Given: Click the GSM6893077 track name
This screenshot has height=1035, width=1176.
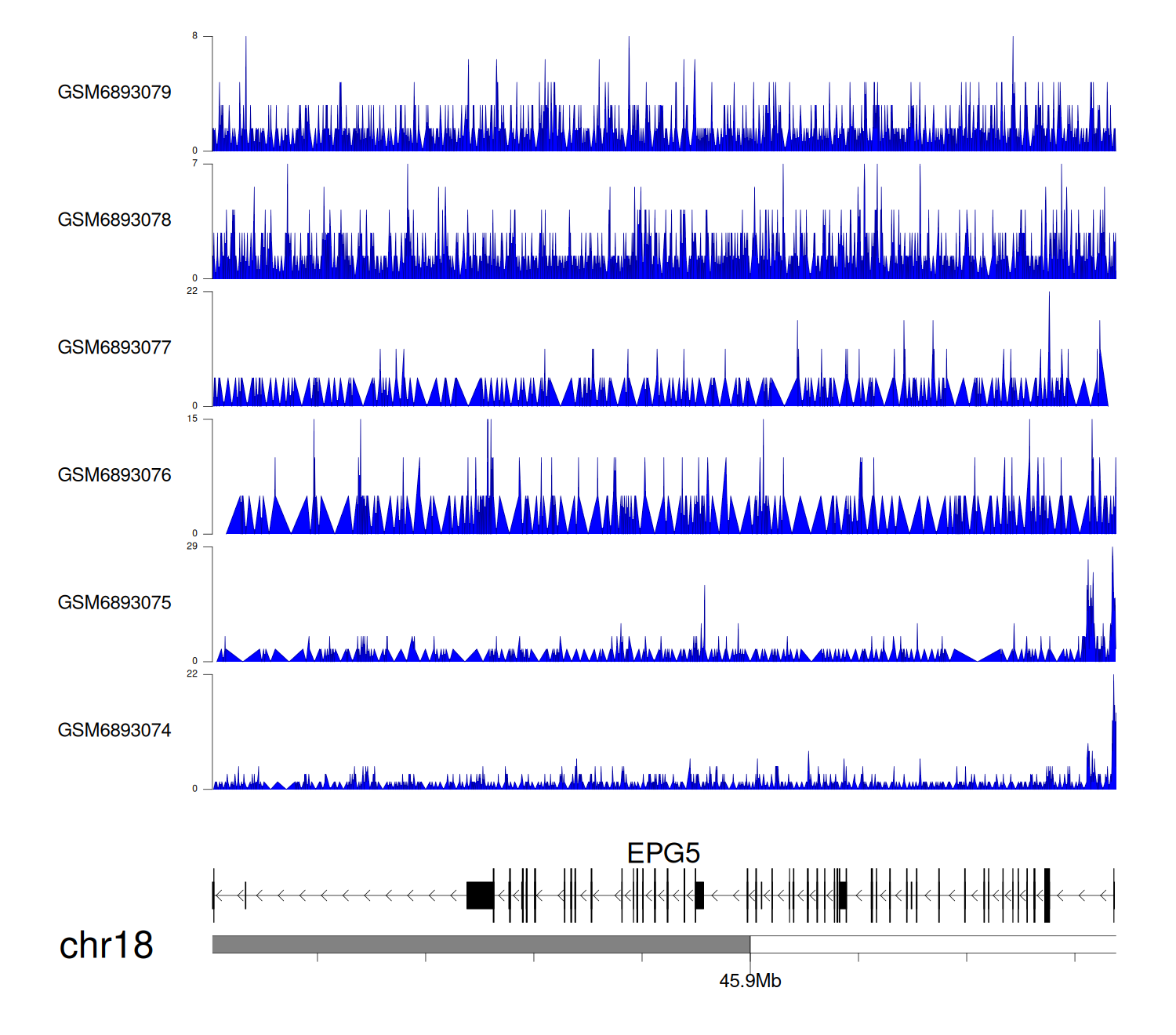Looking at the screenshot, I should tap(114, 347).
